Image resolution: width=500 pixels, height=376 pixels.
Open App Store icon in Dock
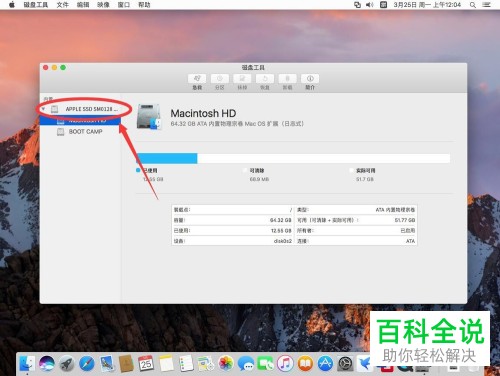pos(325,363)
